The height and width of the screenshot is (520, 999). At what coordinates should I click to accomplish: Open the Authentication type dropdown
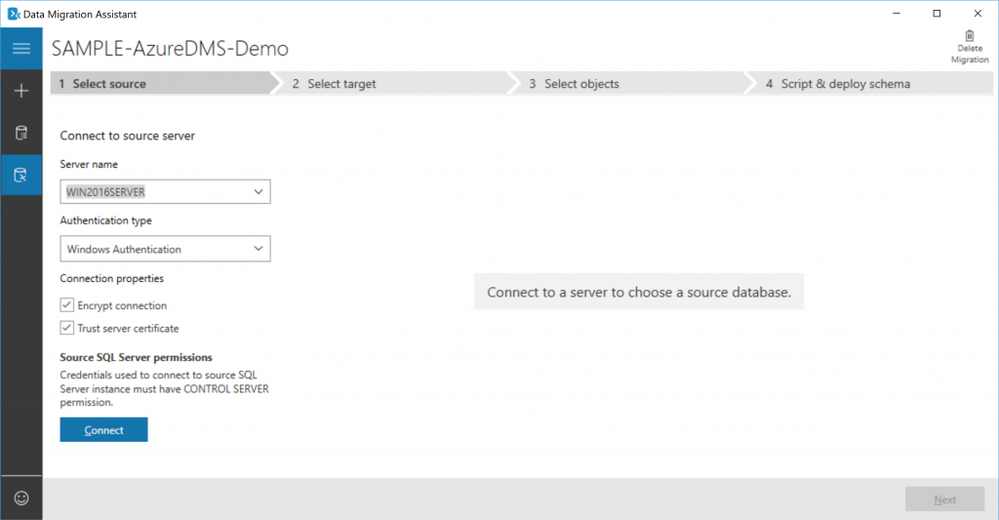(165, 249)
